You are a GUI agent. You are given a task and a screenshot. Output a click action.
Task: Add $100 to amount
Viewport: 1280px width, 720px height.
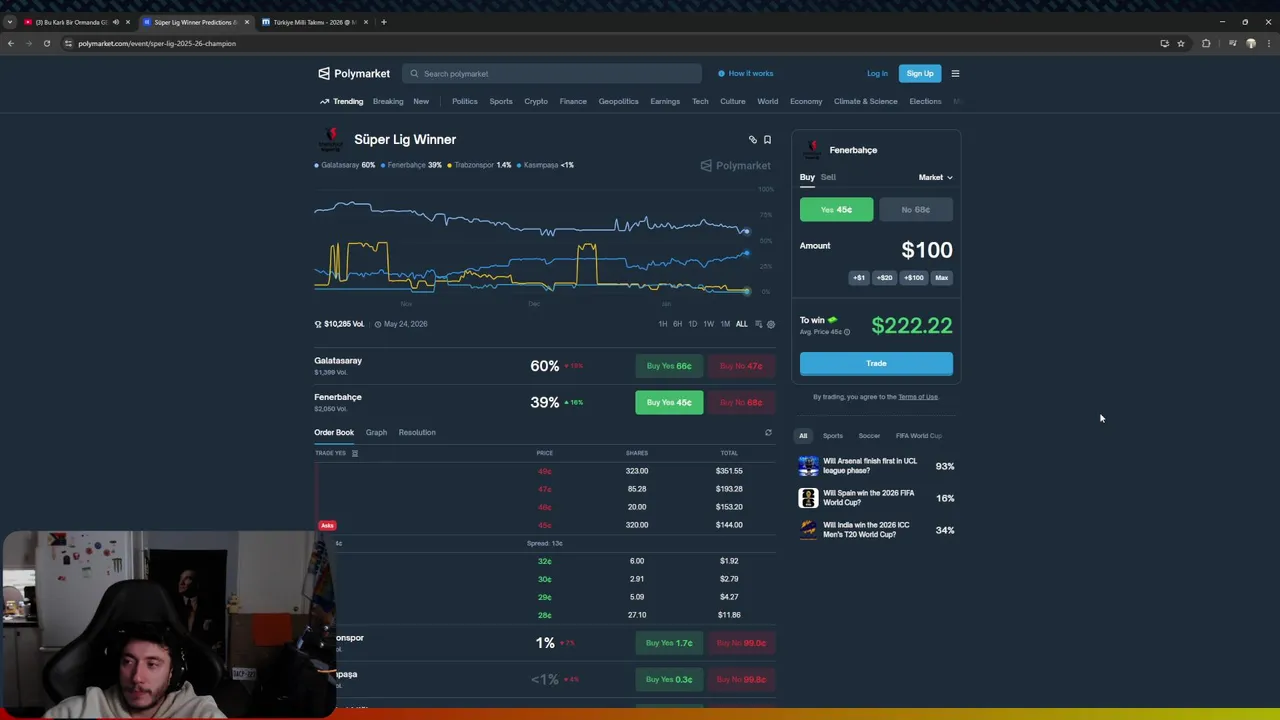[914, 278]
